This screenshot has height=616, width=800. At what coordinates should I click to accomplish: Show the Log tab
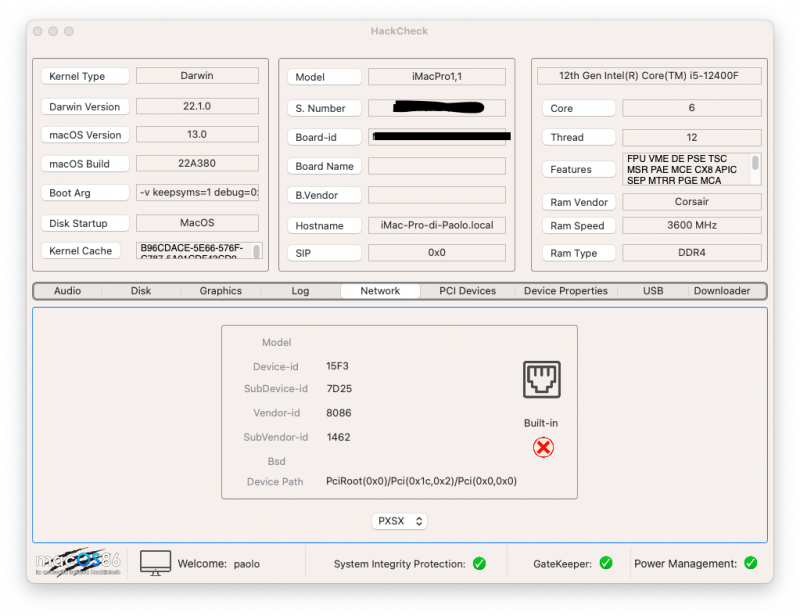tap(300, 291)
